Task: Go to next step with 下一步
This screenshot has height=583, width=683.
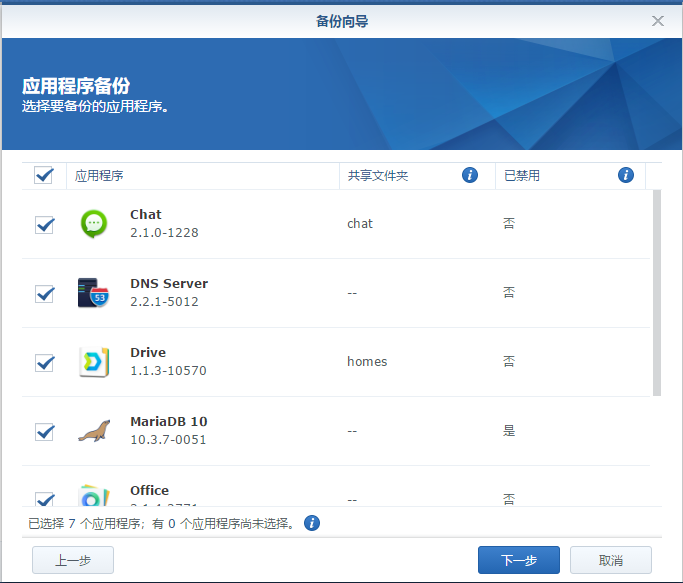Action: pos(519,560)
